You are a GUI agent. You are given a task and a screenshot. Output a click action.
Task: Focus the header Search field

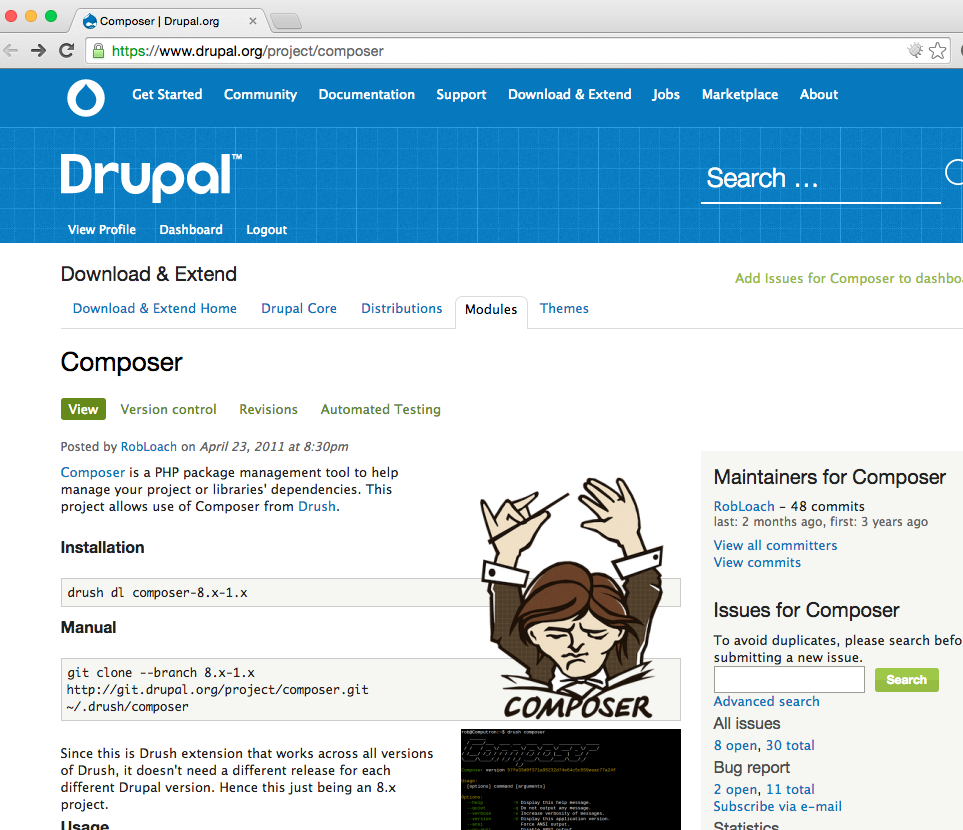(x=821, y=179)
